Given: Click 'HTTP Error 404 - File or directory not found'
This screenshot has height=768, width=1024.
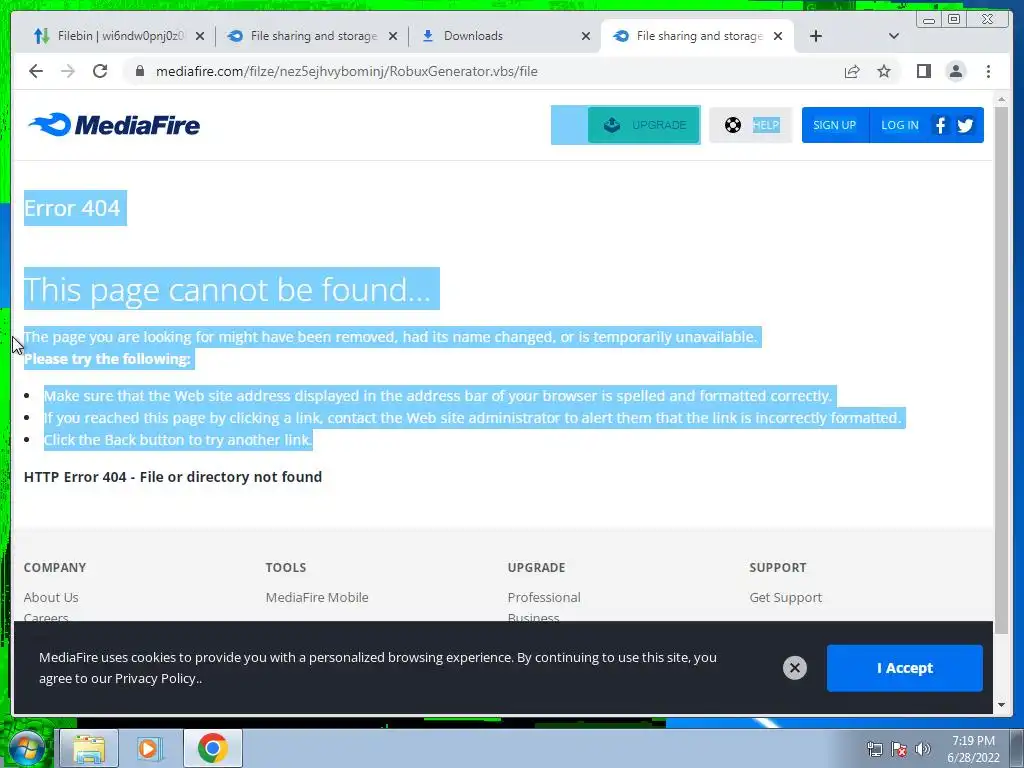Looking at the screenshot, I should (x=173, y=477).
